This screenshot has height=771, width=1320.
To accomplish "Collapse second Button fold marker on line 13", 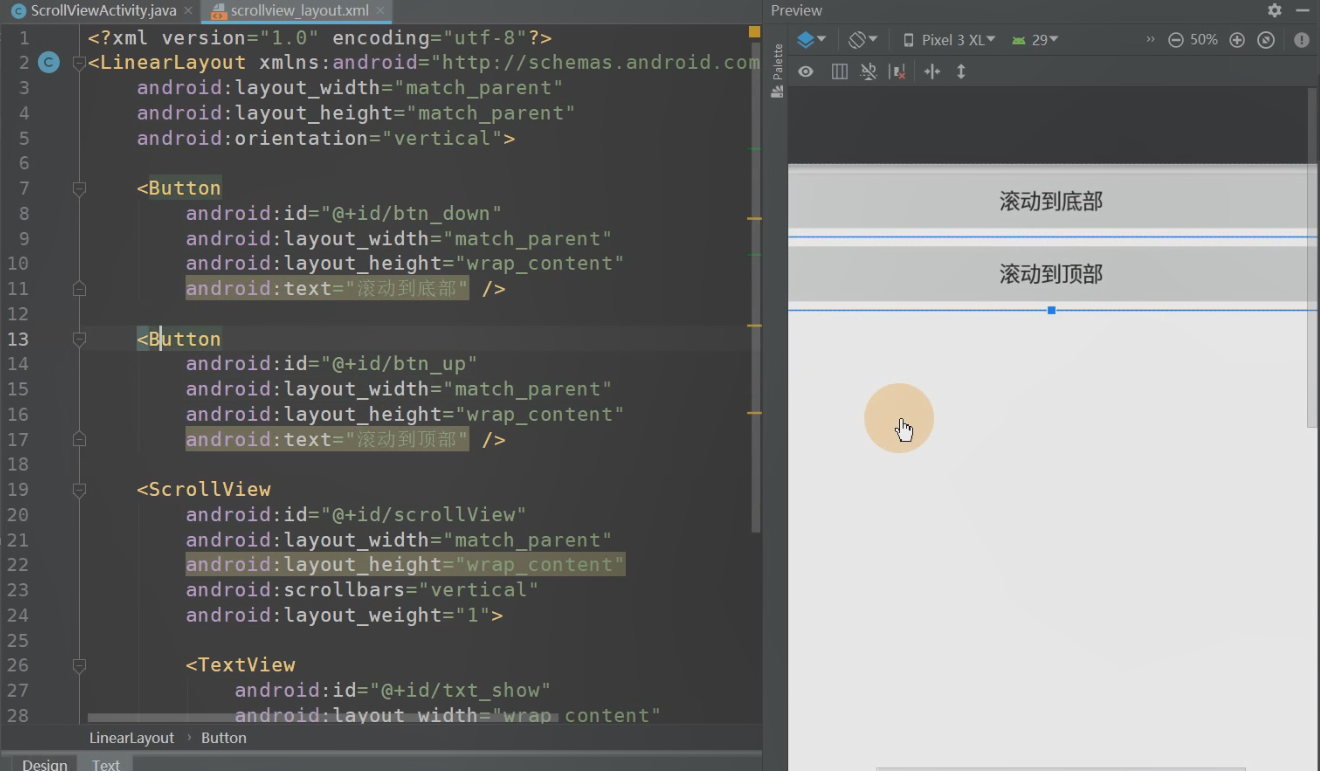I will [79, 339].
